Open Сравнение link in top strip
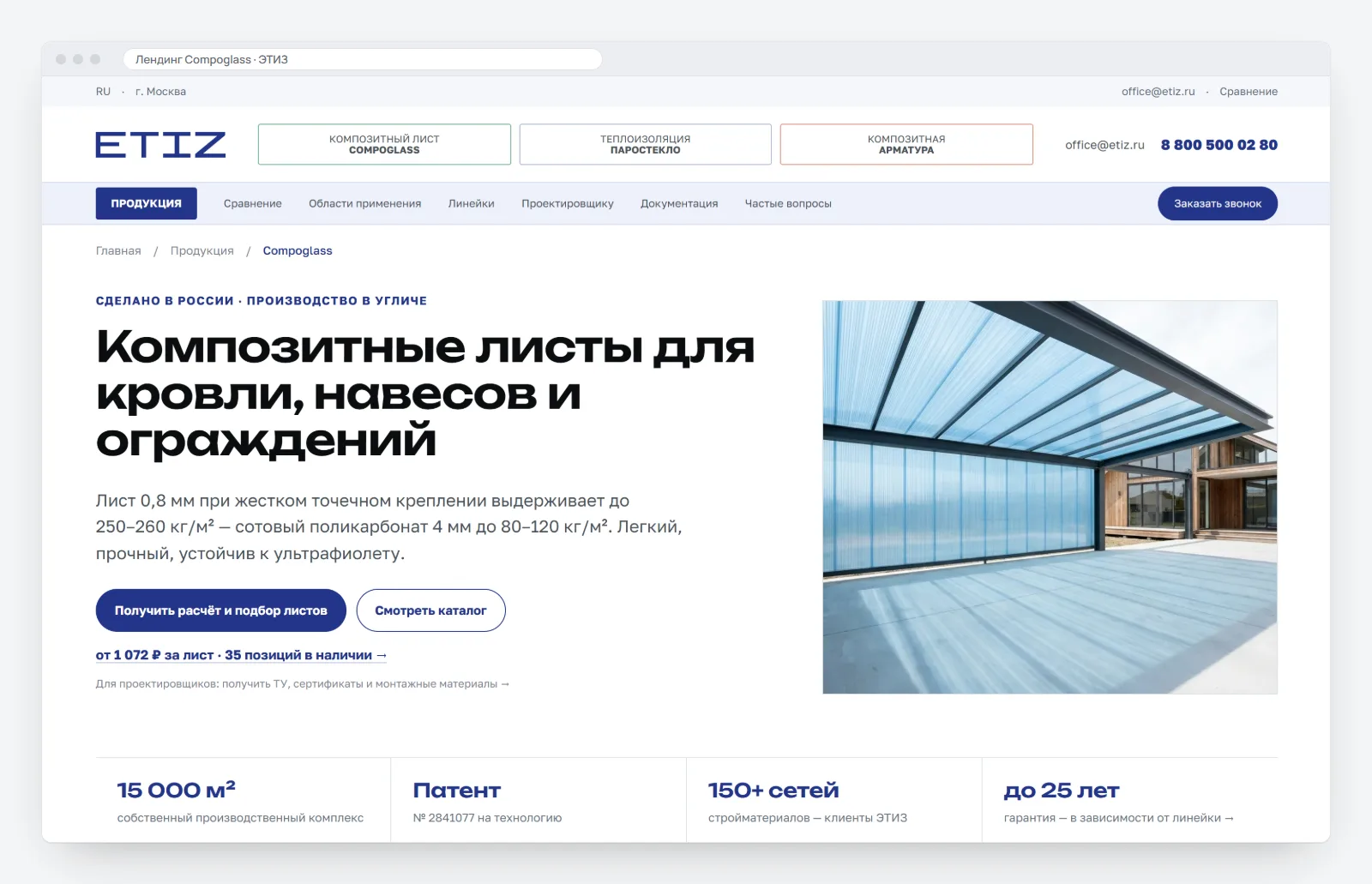 pos(1249,92)
